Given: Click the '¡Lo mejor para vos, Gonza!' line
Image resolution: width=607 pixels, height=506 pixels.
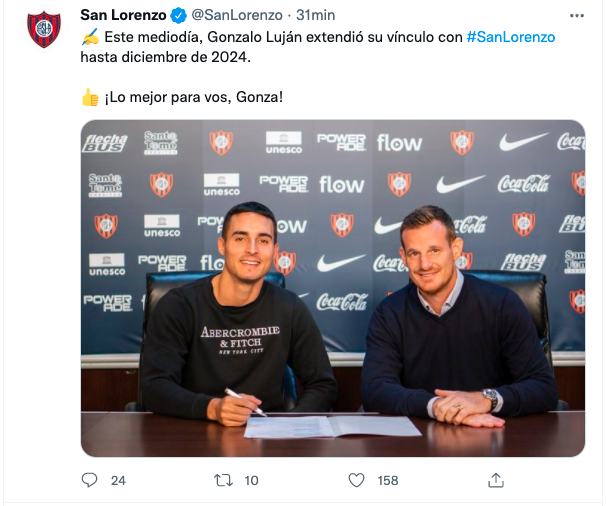Looking at the screenshot, I should click(x=194, y=97).
